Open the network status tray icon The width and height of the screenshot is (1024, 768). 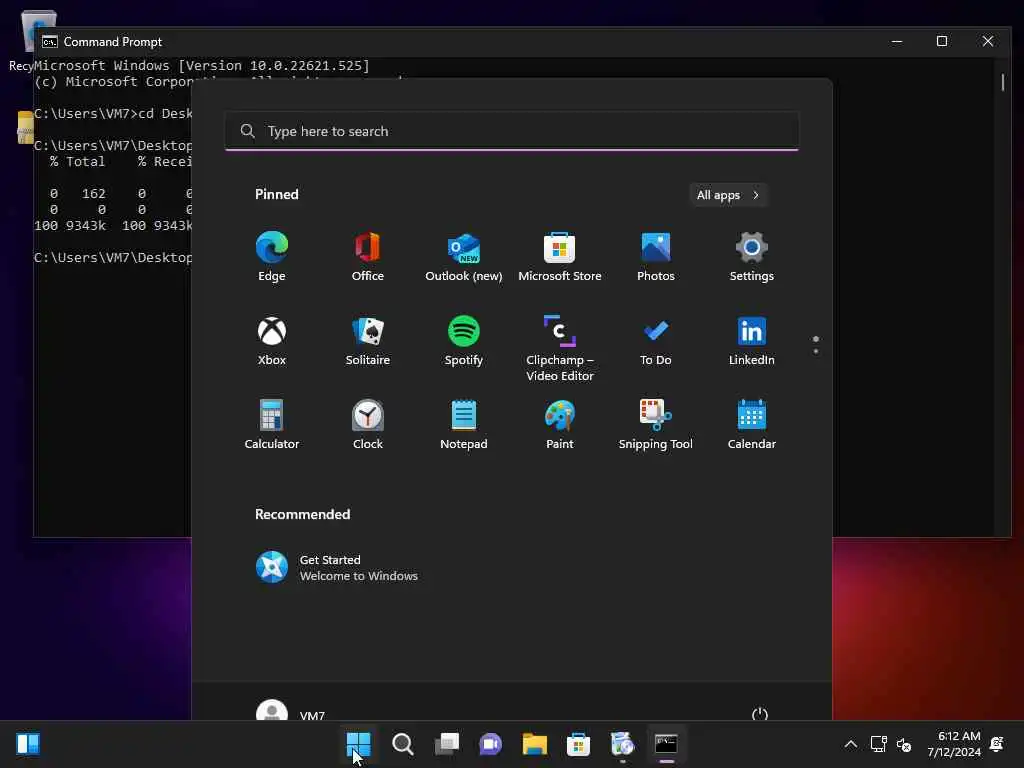[x=878, y=744]
